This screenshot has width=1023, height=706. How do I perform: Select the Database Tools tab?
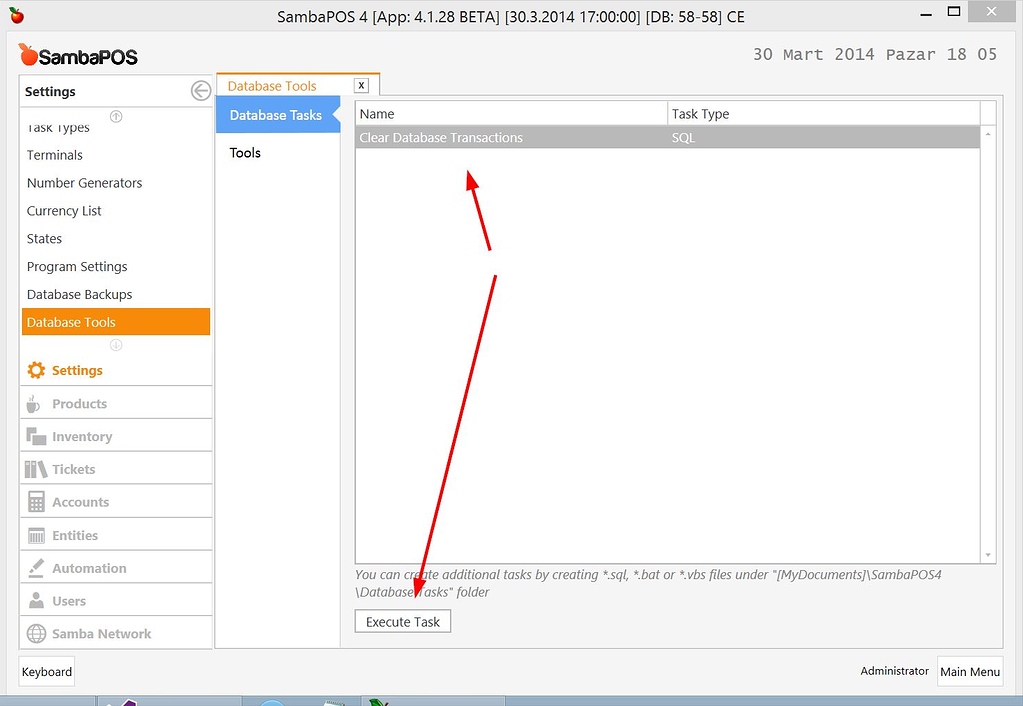[270, 85]
